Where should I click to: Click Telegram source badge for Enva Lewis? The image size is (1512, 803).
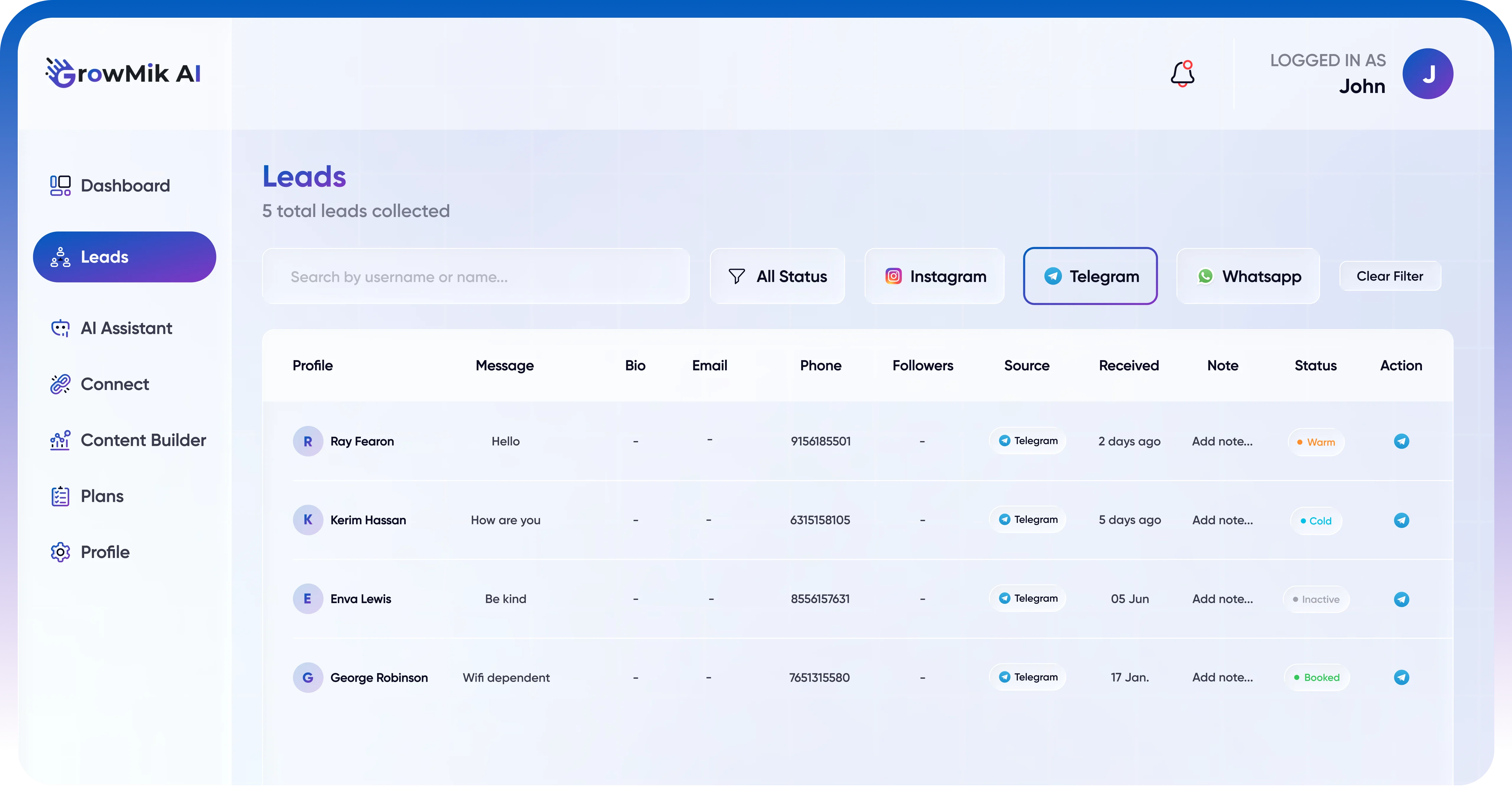click(x=1028, y=598)
